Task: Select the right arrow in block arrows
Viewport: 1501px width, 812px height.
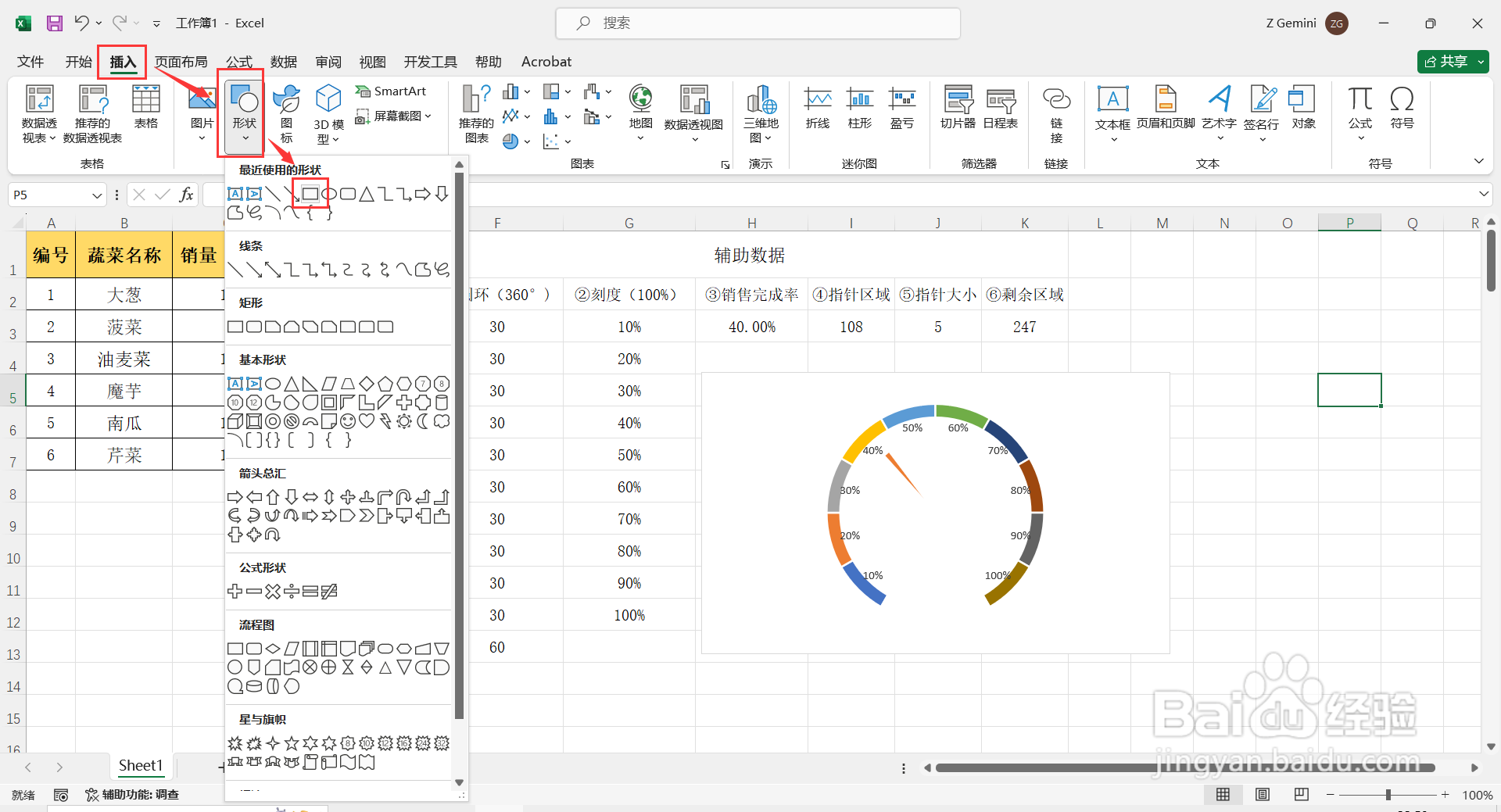Action: [235, 497]
